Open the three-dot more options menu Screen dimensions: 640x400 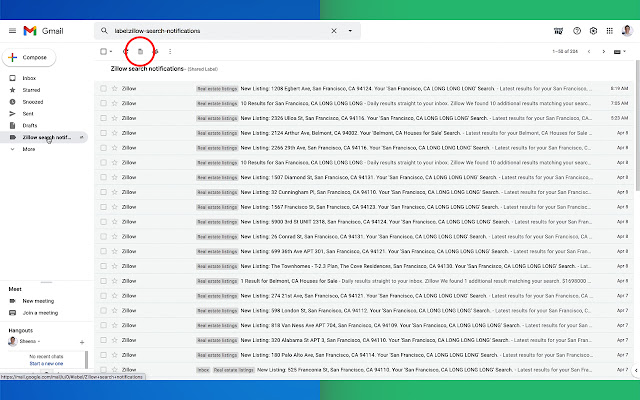(x=170, y=51)
